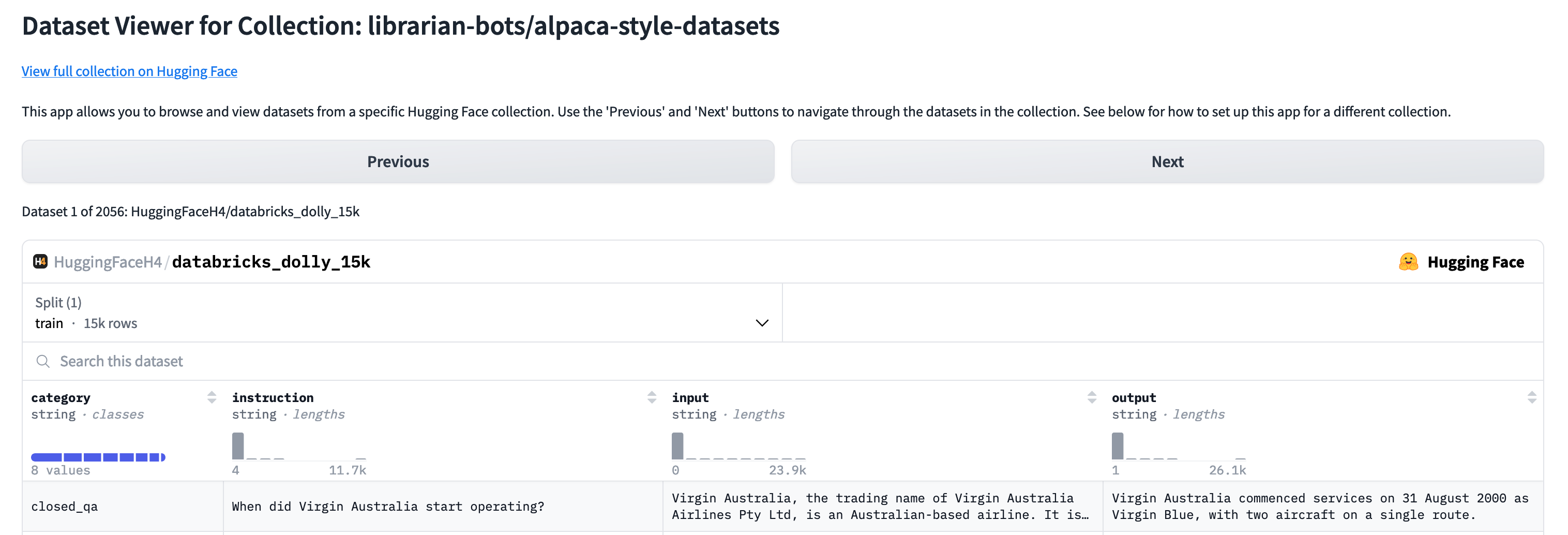The image size is (1568, 535).
Task: Click the output lengths histogram bar
Action: click(x=1118, y=446)
